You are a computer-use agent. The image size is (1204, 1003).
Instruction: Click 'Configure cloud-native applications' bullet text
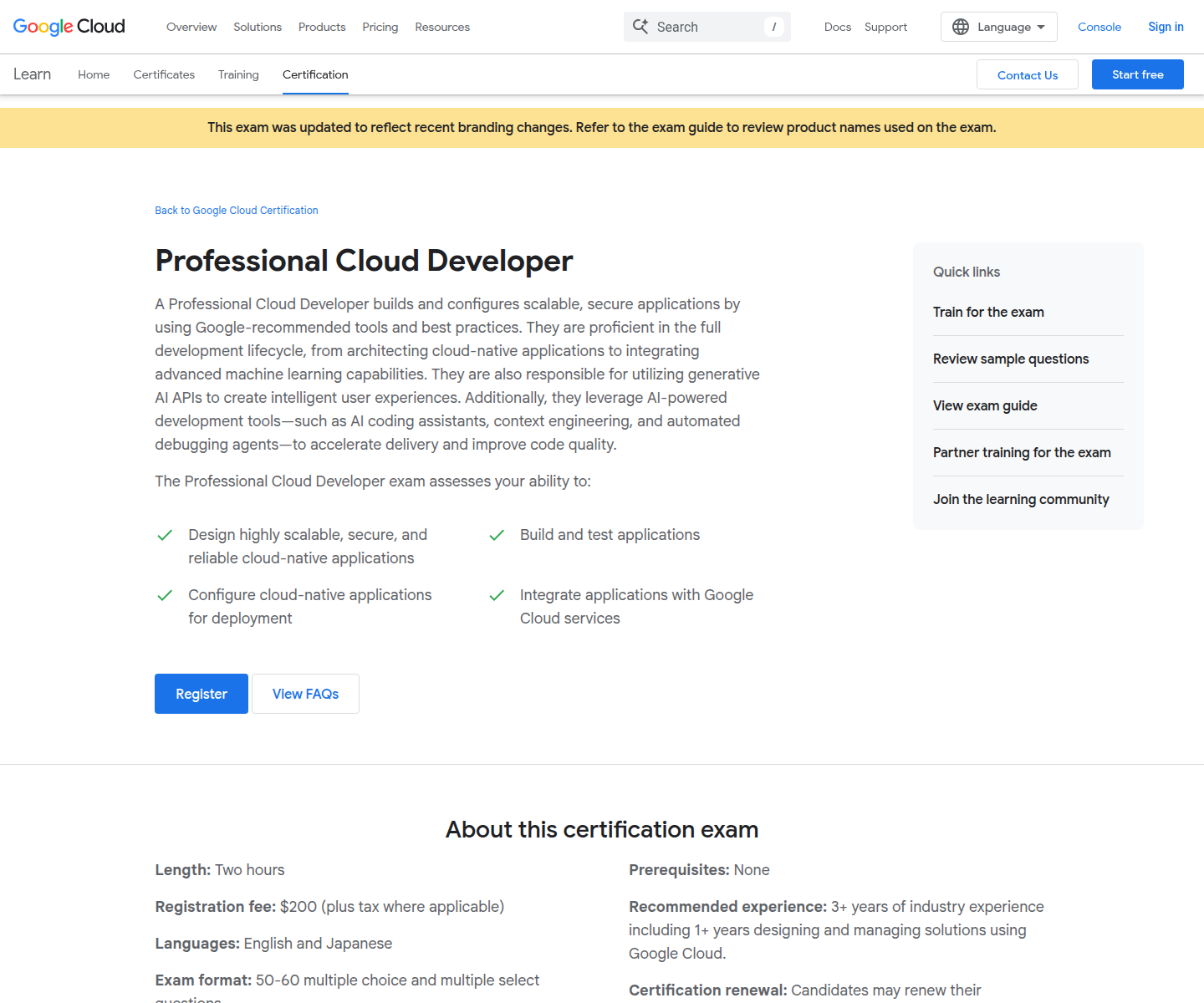[310, 607]
